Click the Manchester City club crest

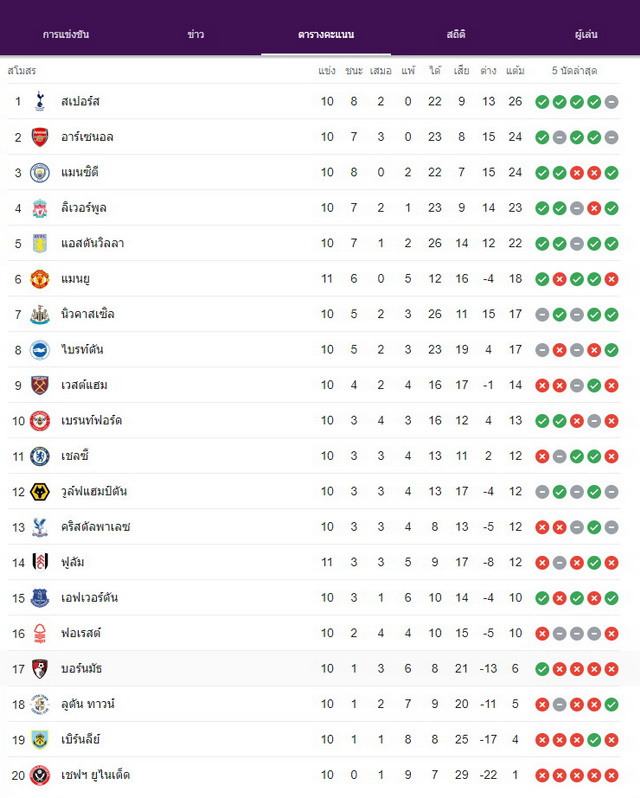[x=40, y=173]
